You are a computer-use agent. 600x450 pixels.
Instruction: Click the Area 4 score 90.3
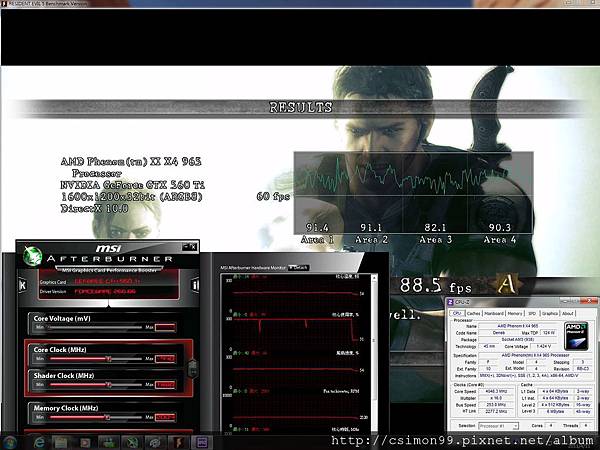[x=500, y=228]
